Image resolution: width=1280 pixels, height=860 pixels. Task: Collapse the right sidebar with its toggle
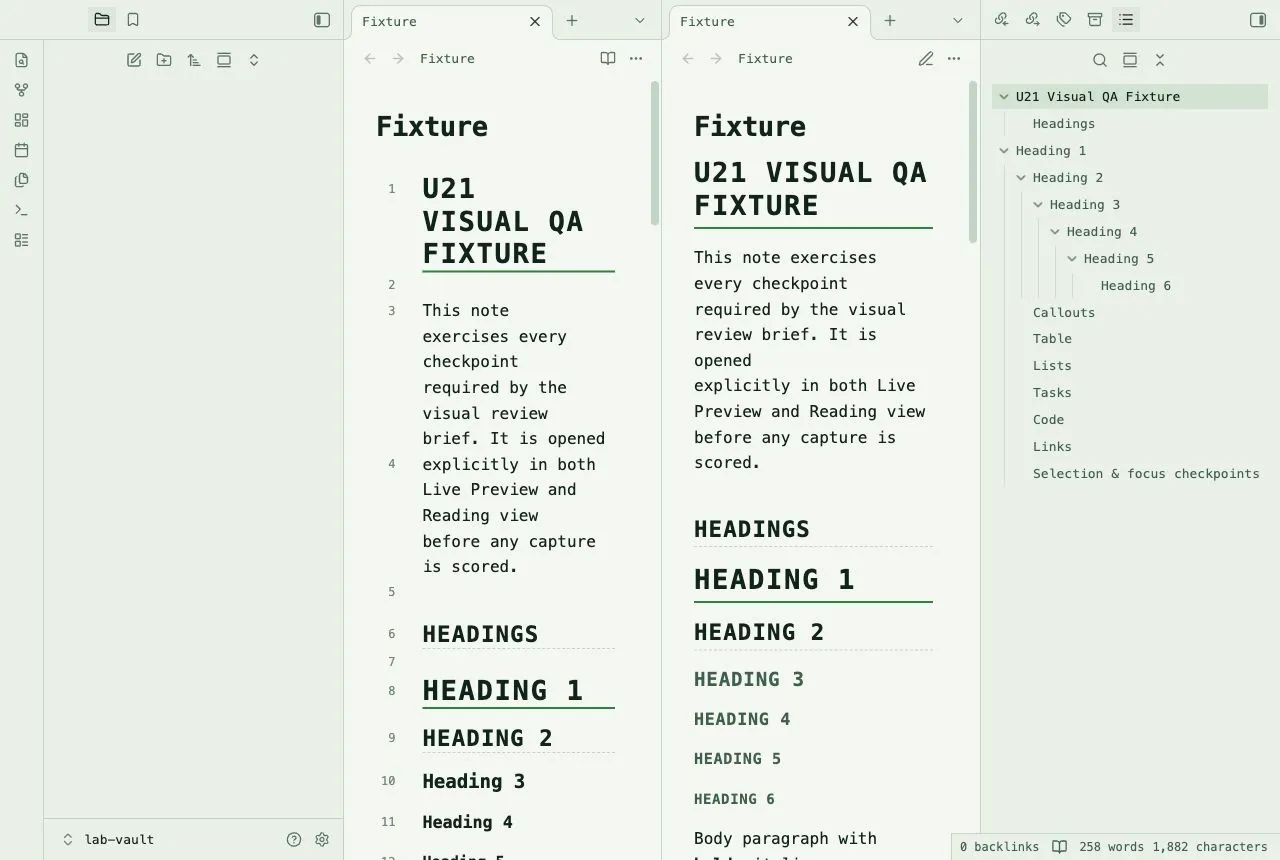point(1258,20)
